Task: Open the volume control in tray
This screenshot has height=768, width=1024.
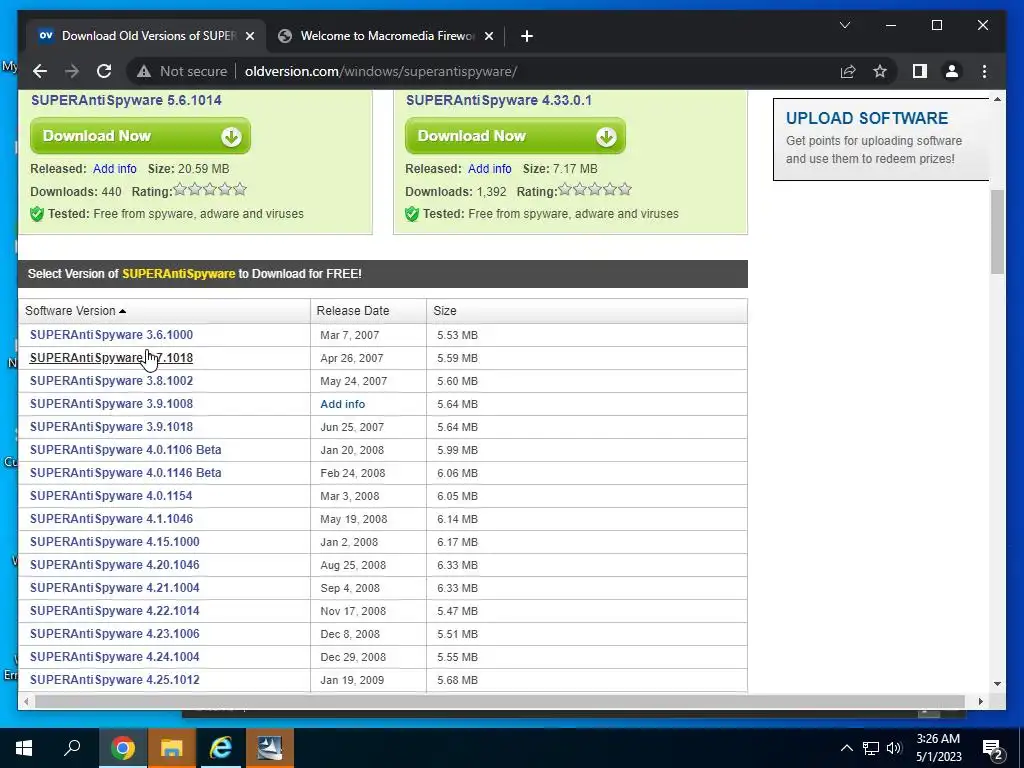Action: [x=893, y=748]
